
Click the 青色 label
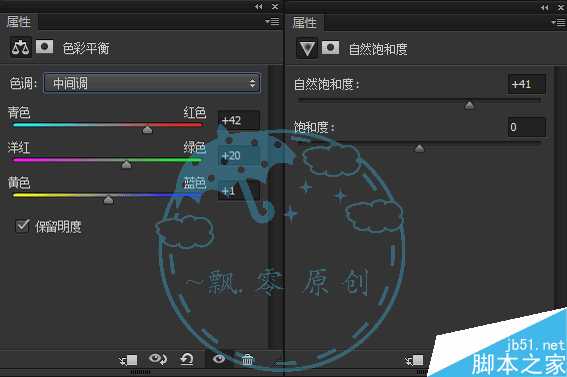pyautogui.click(x=19, y=112)
